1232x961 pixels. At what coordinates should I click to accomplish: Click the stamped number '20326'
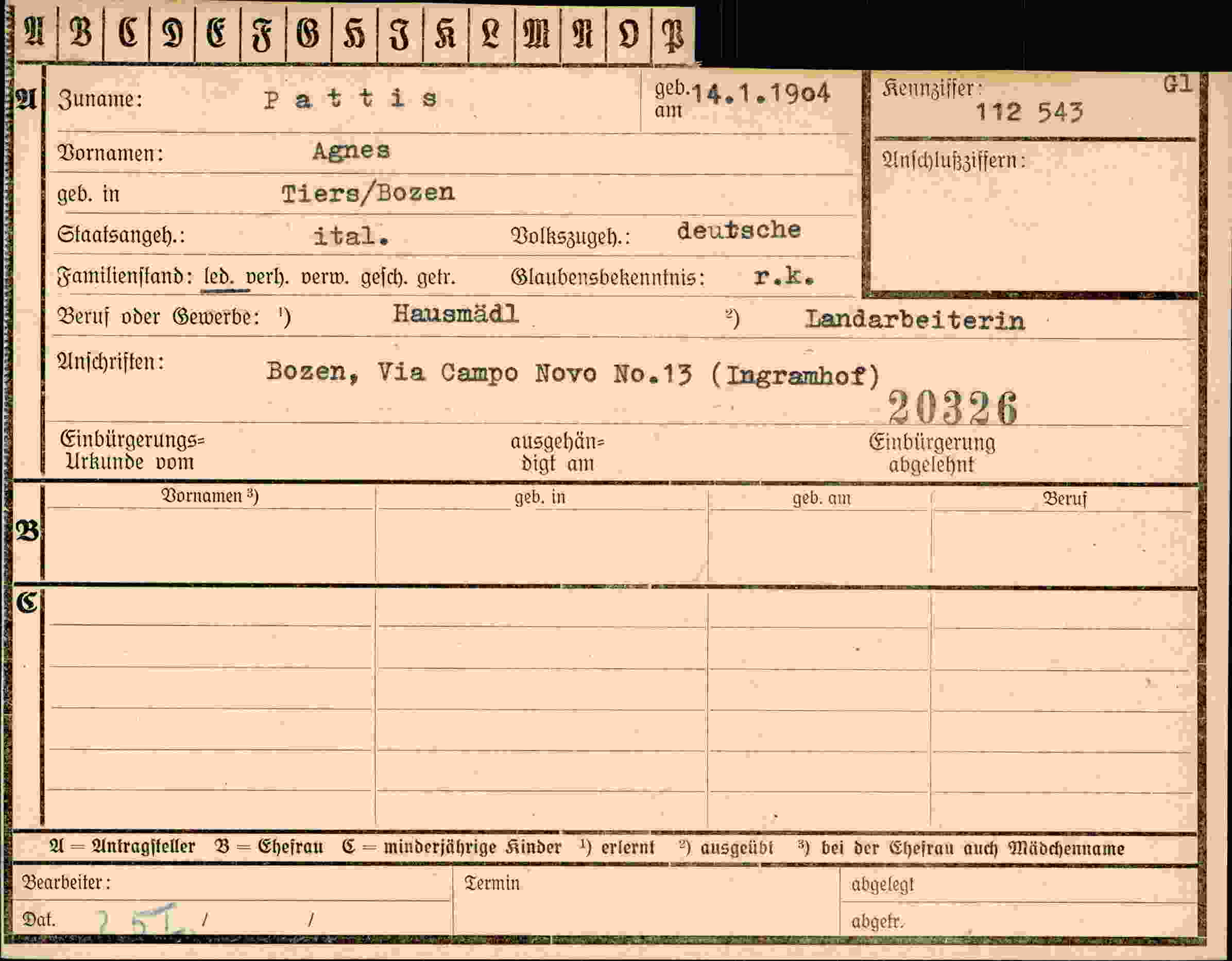tap(952, 407)
